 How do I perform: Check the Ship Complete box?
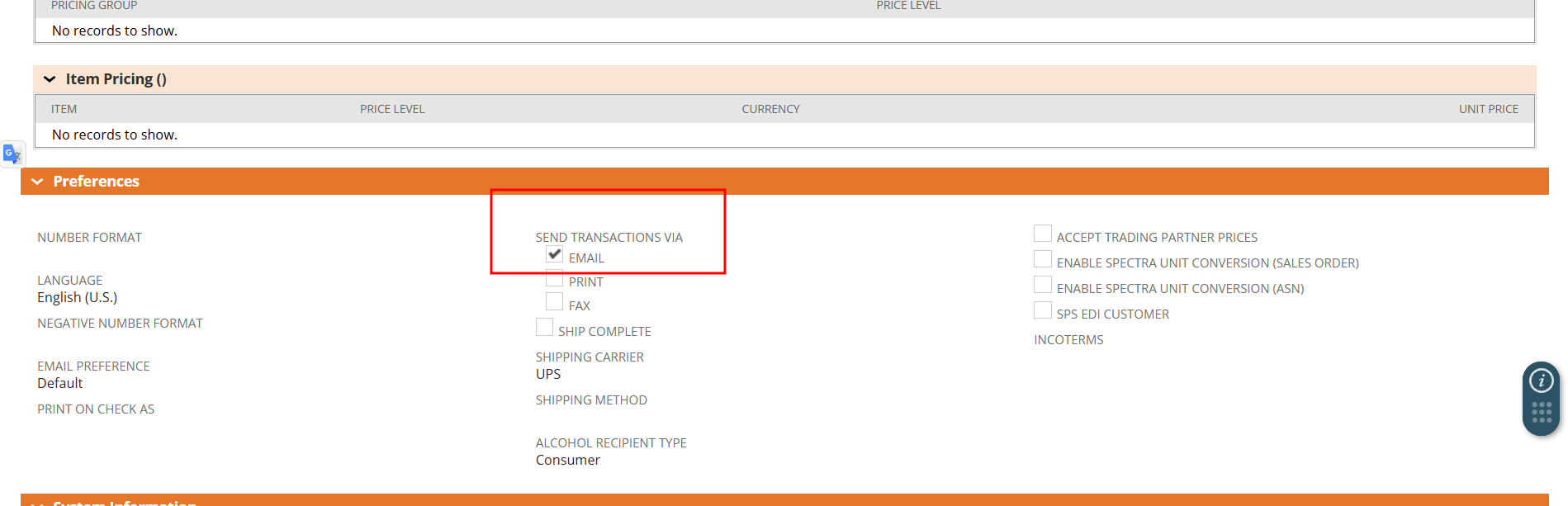point(545,329)
